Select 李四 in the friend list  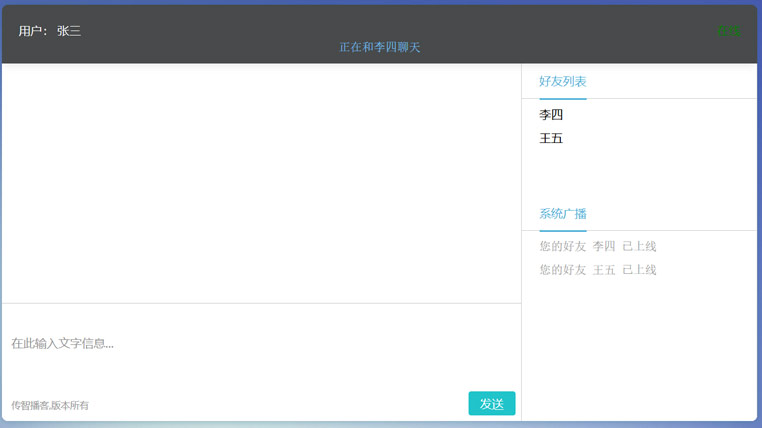click(x=551, y=115)
